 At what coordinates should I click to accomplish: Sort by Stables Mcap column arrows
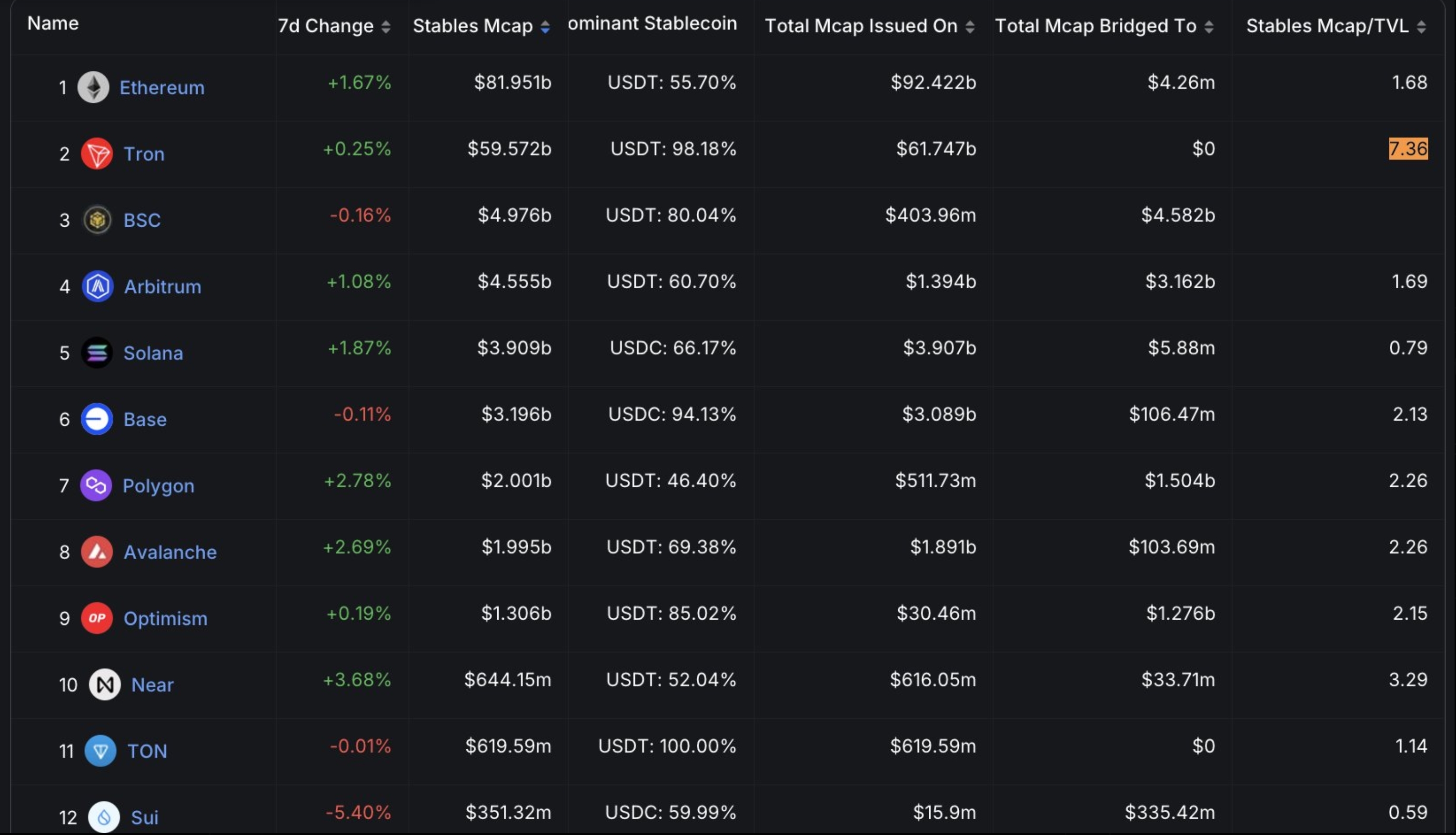[545, 26]
